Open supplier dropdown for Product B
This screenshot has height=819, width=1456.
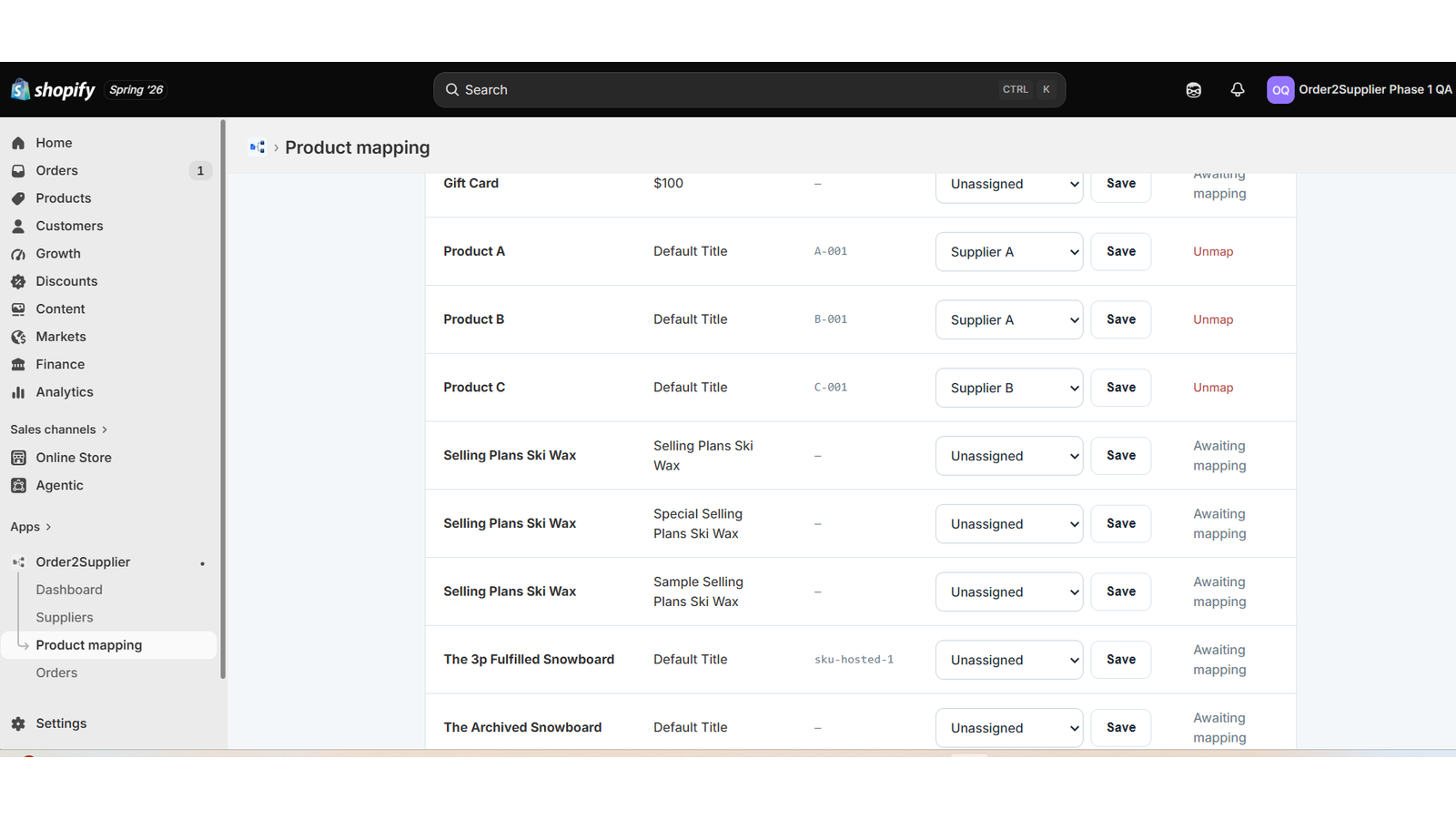click(1009, 319)
